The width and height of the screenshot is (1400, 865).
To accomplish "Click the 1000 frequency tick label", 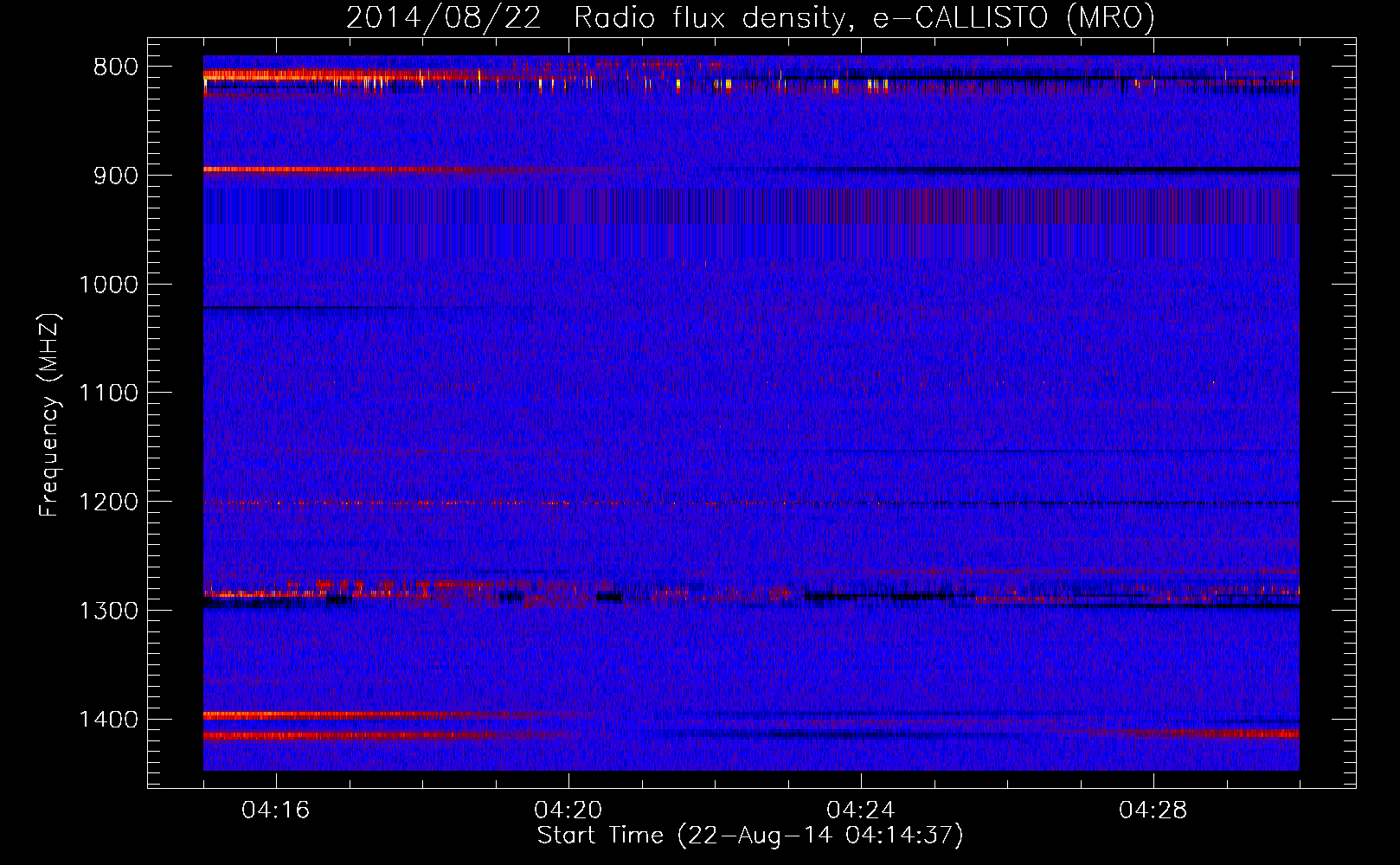I will pyautogui.click(x=108, y=285).
